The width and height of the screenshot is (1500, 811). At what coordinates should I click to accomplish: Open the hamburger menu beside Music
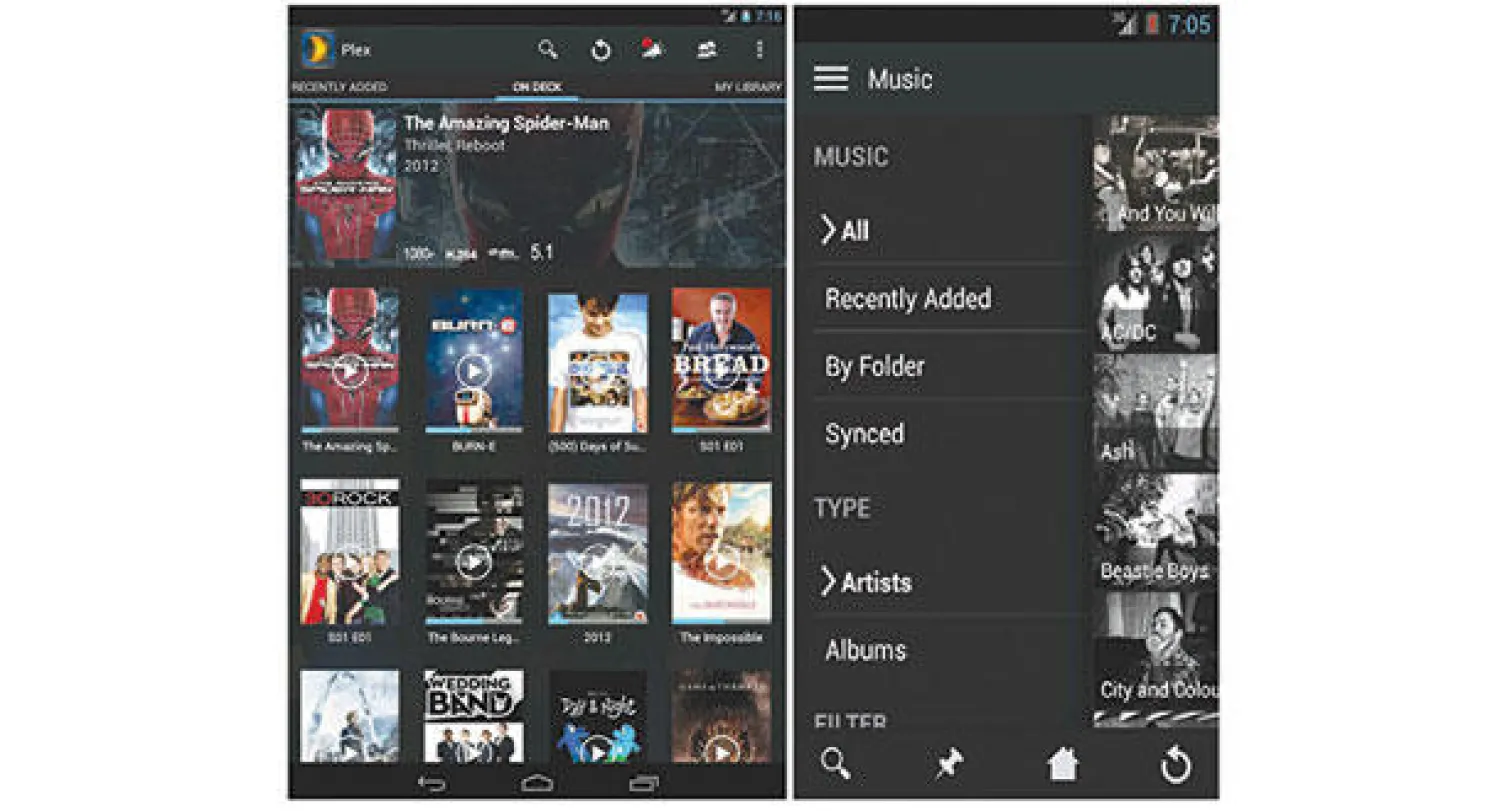[830, 79]
